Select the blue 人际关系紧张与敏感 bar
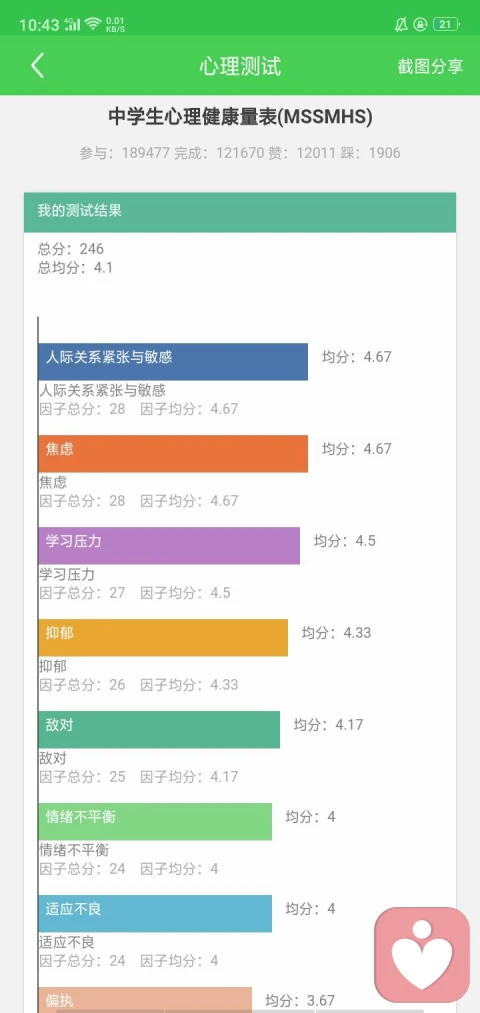The image size is (480, 1013). tap(173, 362)
